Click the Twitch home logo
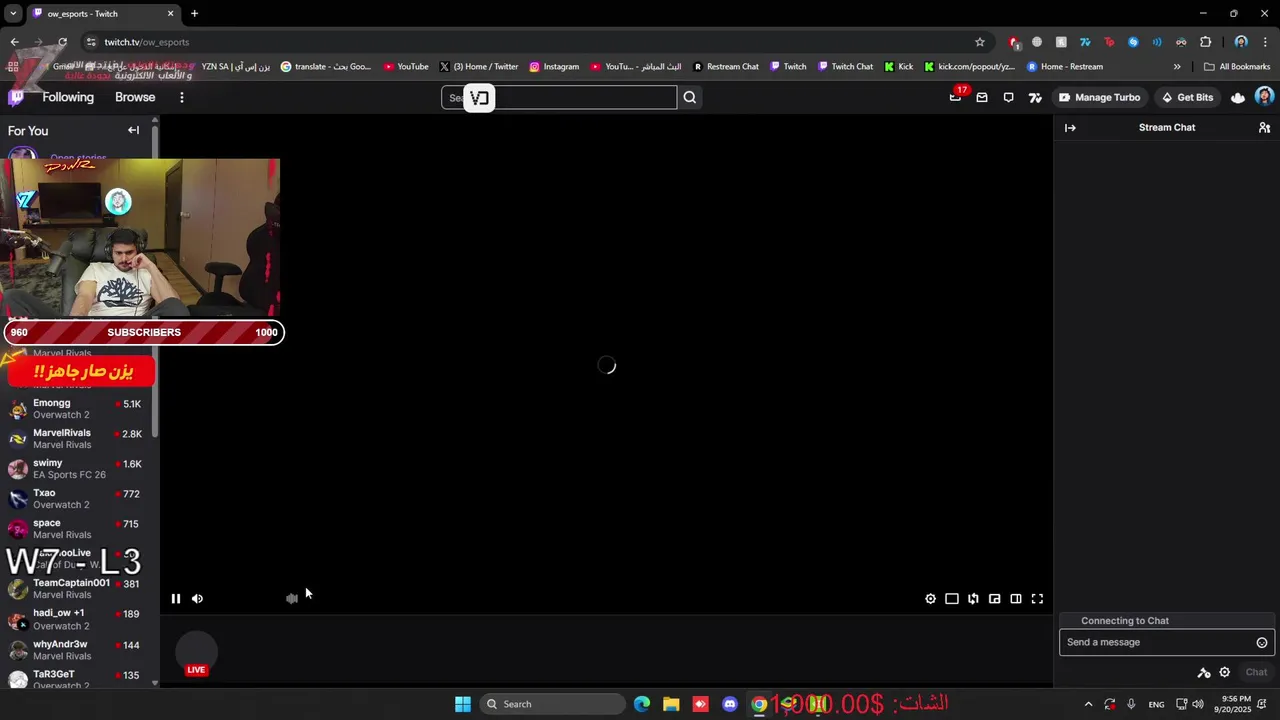Image resolution: width=1280 pixels, height=720 pixels. (x=16, y=97)
